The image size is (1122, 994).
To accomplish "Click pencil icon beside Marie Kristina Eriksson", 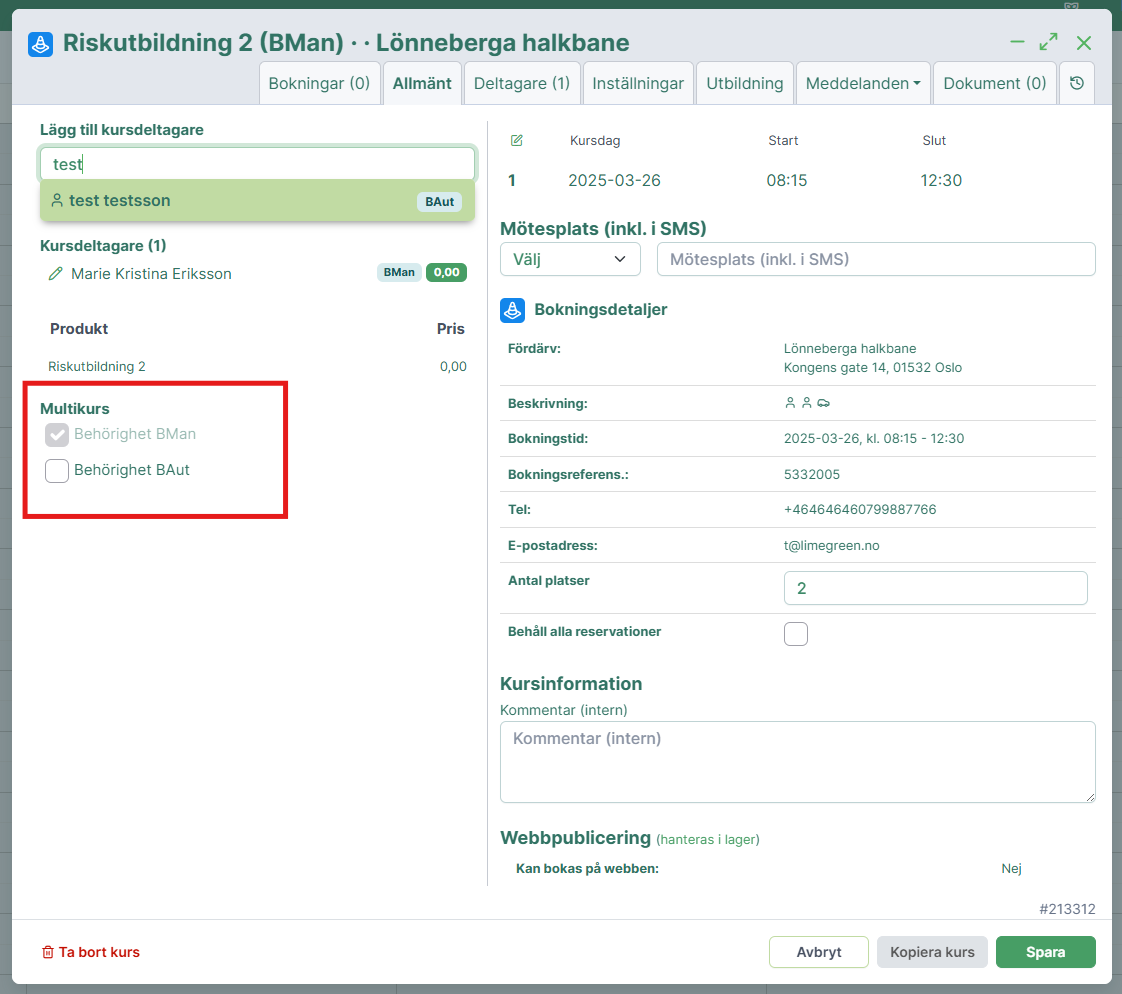I will 55,273.
